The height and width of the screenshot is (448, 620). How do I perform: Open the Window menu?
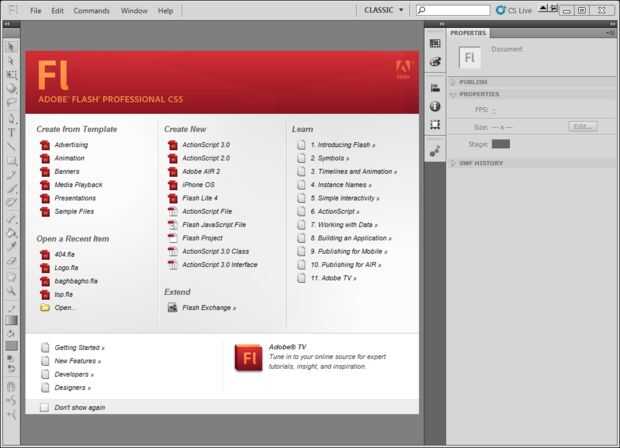134,11
